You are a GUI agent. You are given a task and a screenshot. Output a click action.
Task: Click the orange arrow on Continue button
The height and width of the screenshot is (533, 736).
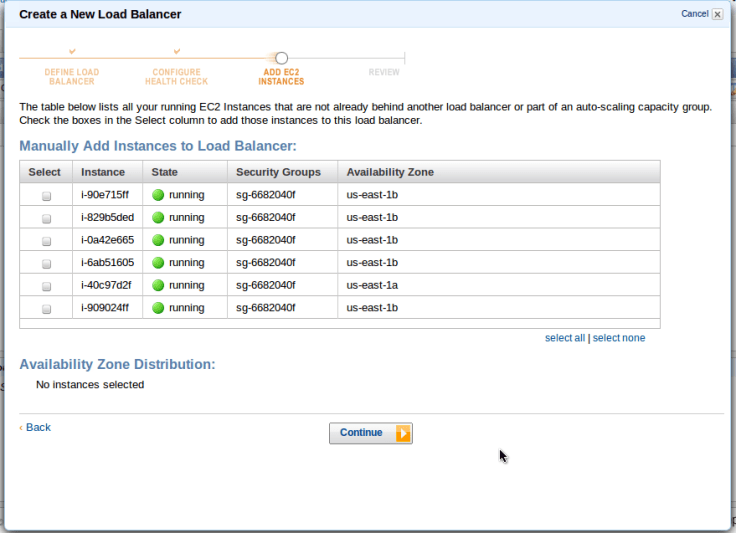pos(403,434)
